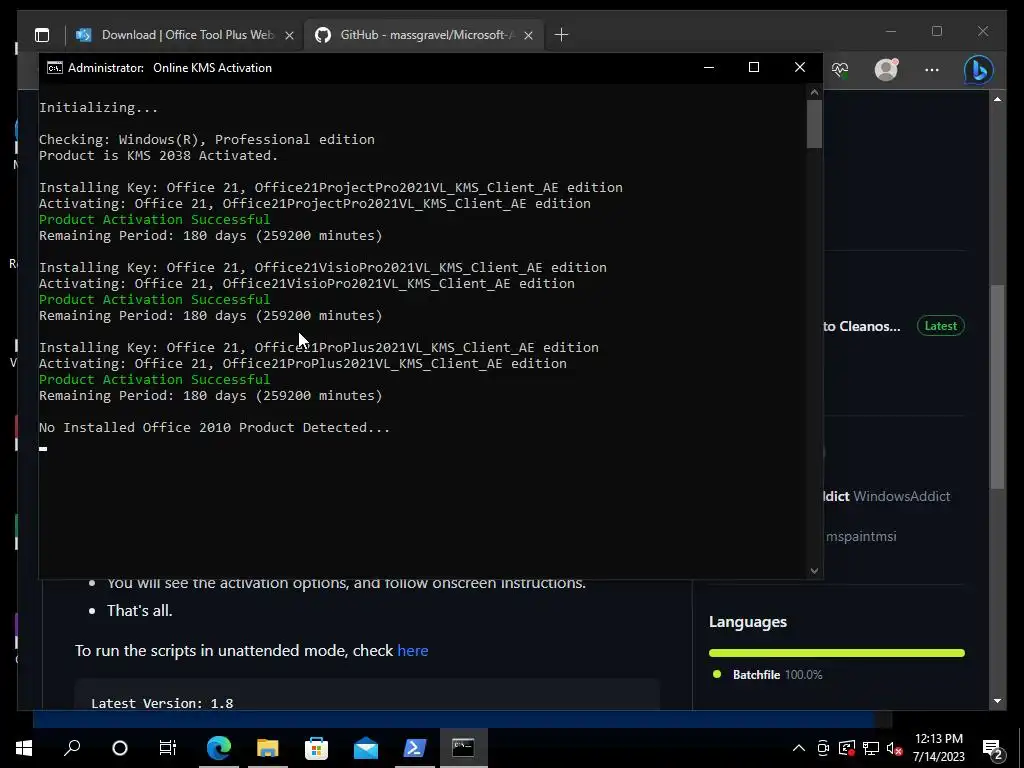
Task: Open Action Center notifications icon
Action: coord(992,748)
